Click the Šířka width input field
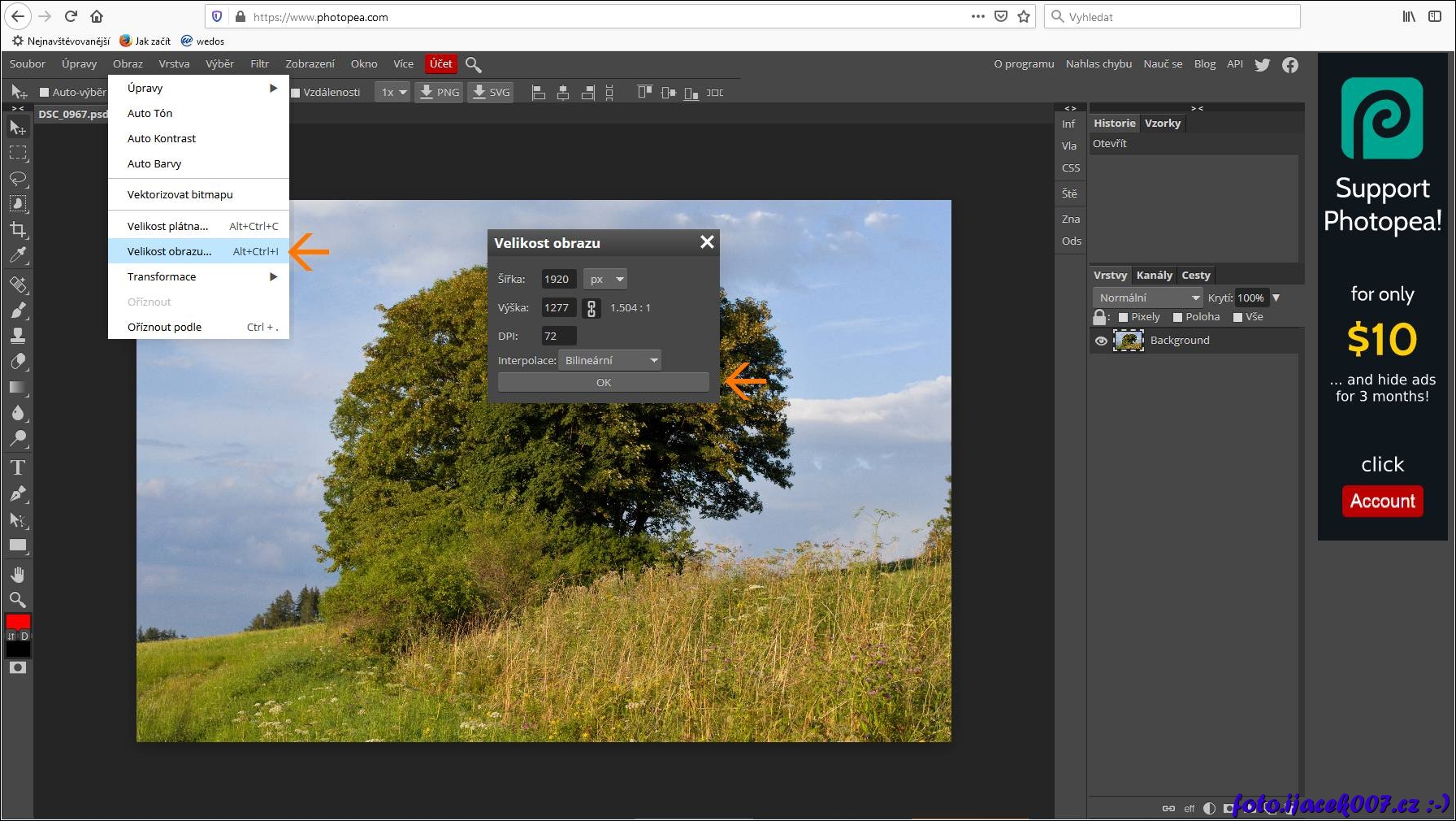 click(559, 280)
